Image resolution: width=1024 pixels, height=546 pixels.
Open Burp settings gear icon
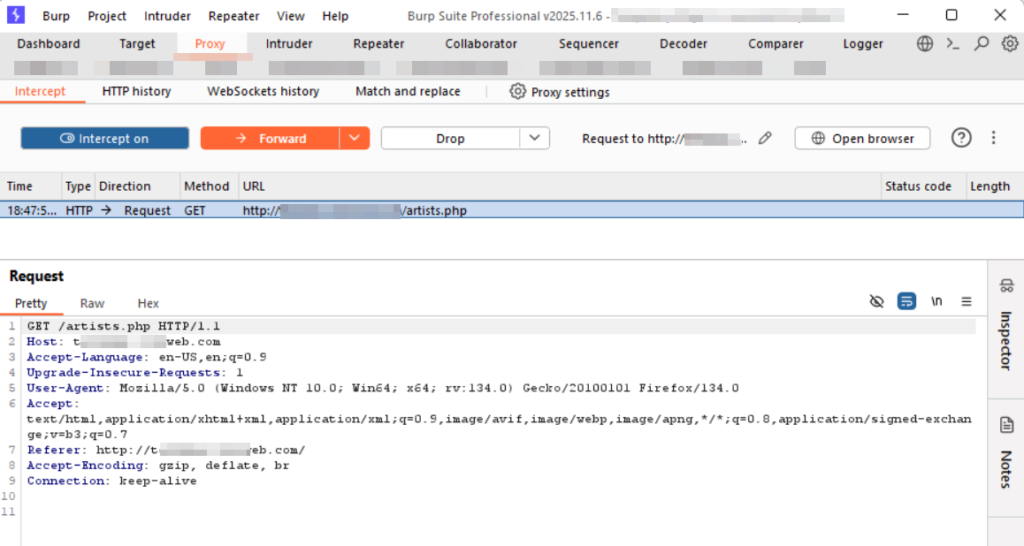click(x=1010, y=44)
